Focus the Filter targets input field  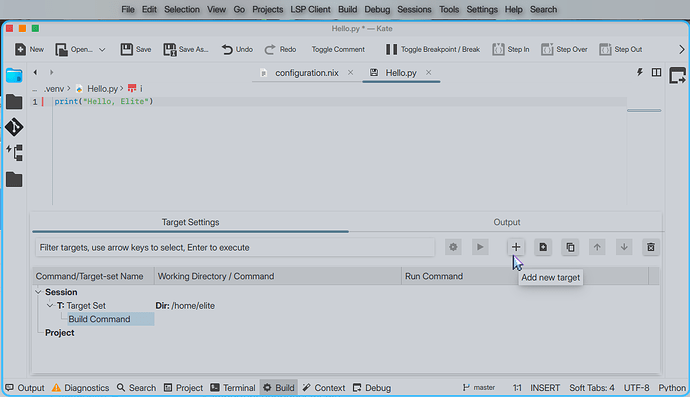pos(235,247)
